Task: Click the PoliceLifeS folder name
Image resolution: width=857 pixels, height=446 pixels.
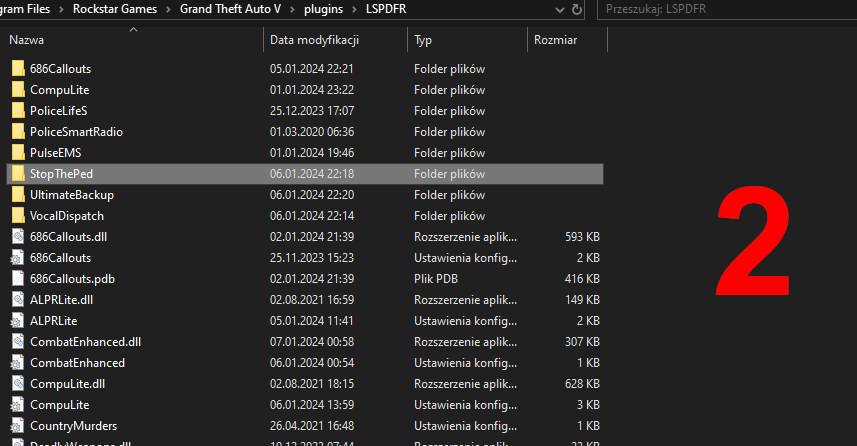Action: point(58,111)
